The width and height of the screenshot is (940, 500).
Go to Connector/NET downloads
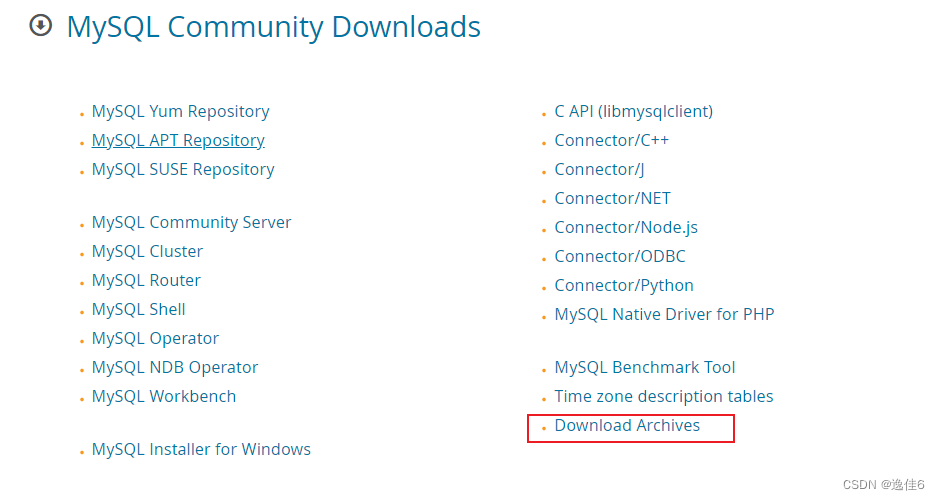click(613, 198)
